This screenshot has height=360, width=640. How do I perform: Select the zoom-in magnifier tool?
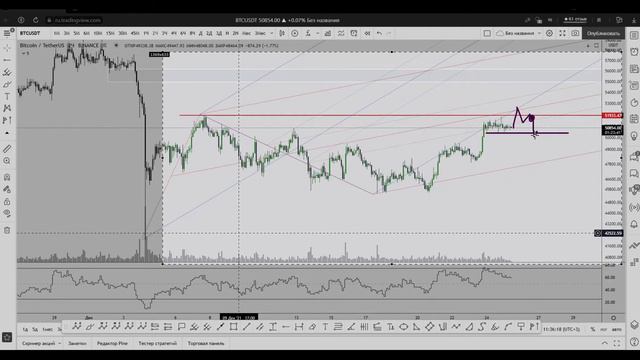[x=7, y=161]
